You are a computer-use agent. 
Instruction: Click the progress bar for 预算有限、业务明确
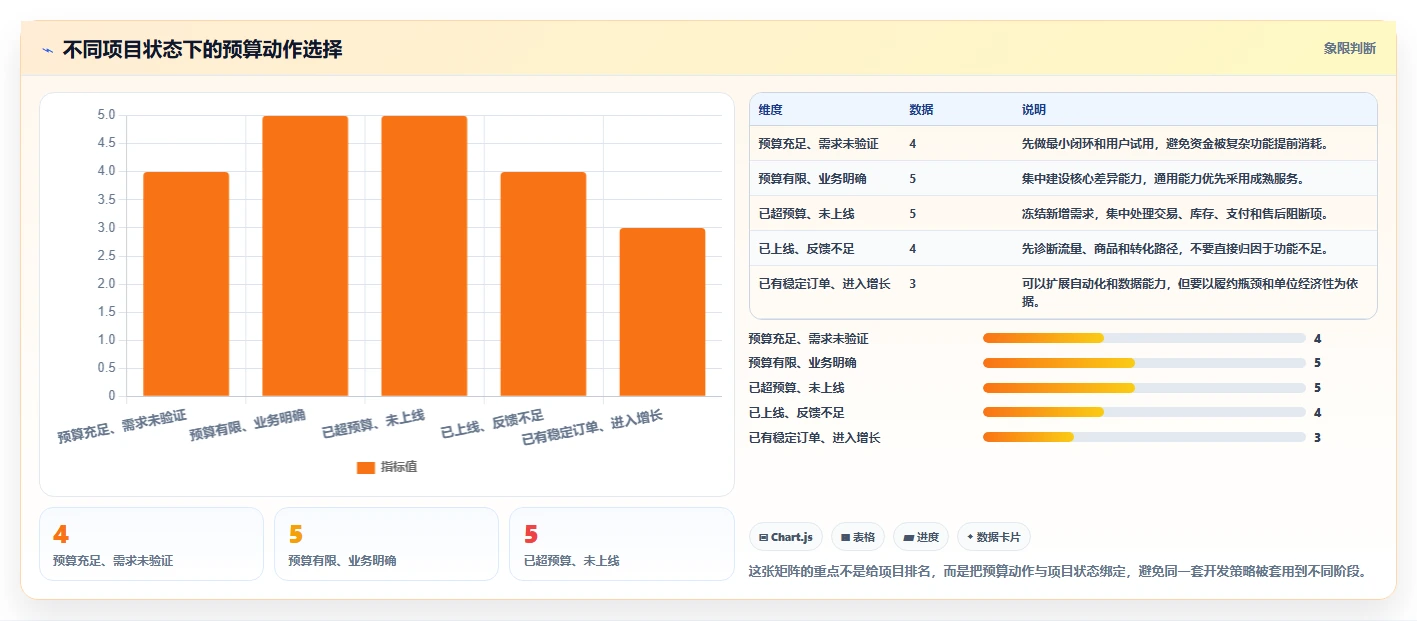tap(1144, 363)
